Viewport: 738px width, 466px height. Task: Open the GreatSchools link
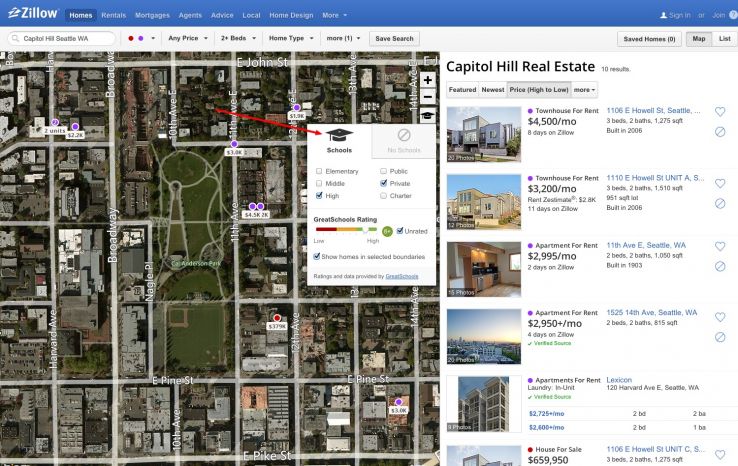click(401, 276)
